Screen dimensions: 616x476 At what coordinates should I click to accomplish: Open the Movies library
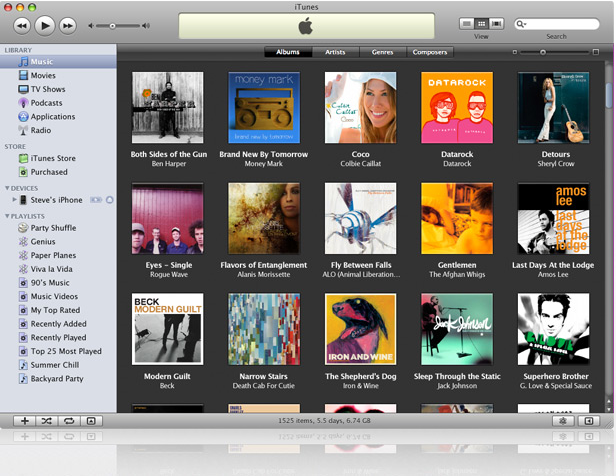58,75
